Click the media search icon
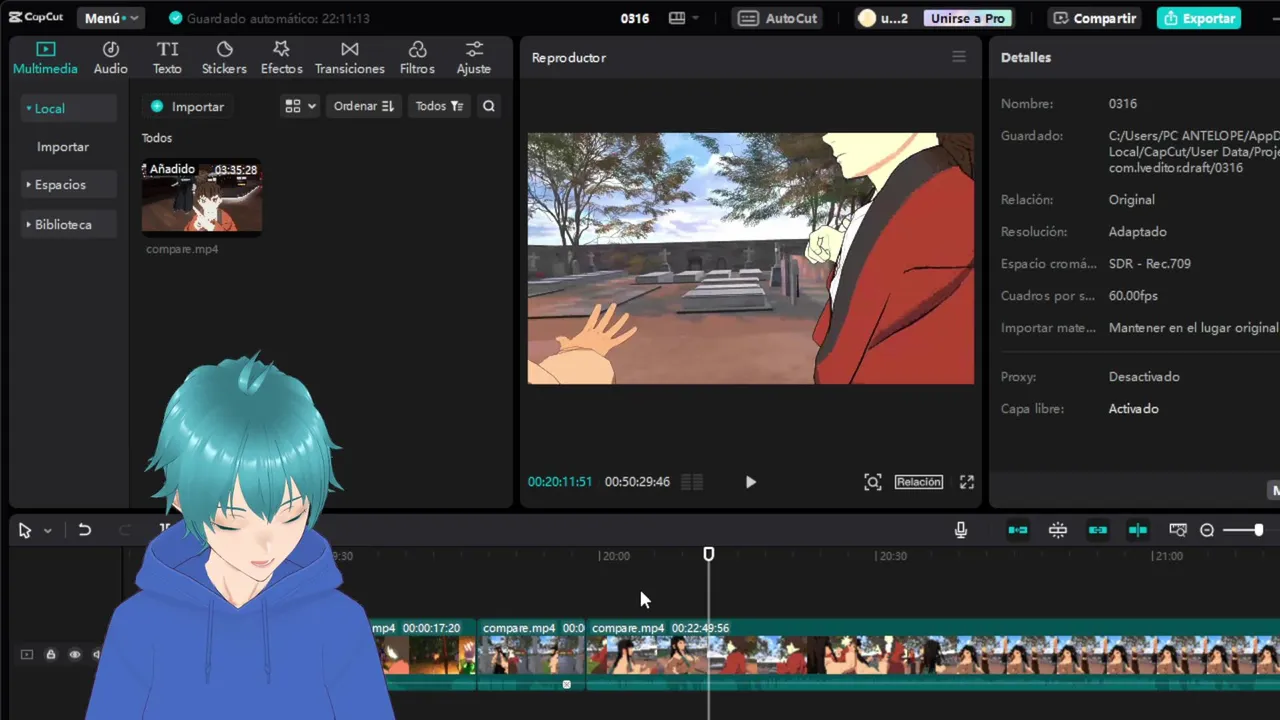 pos(489,106)
